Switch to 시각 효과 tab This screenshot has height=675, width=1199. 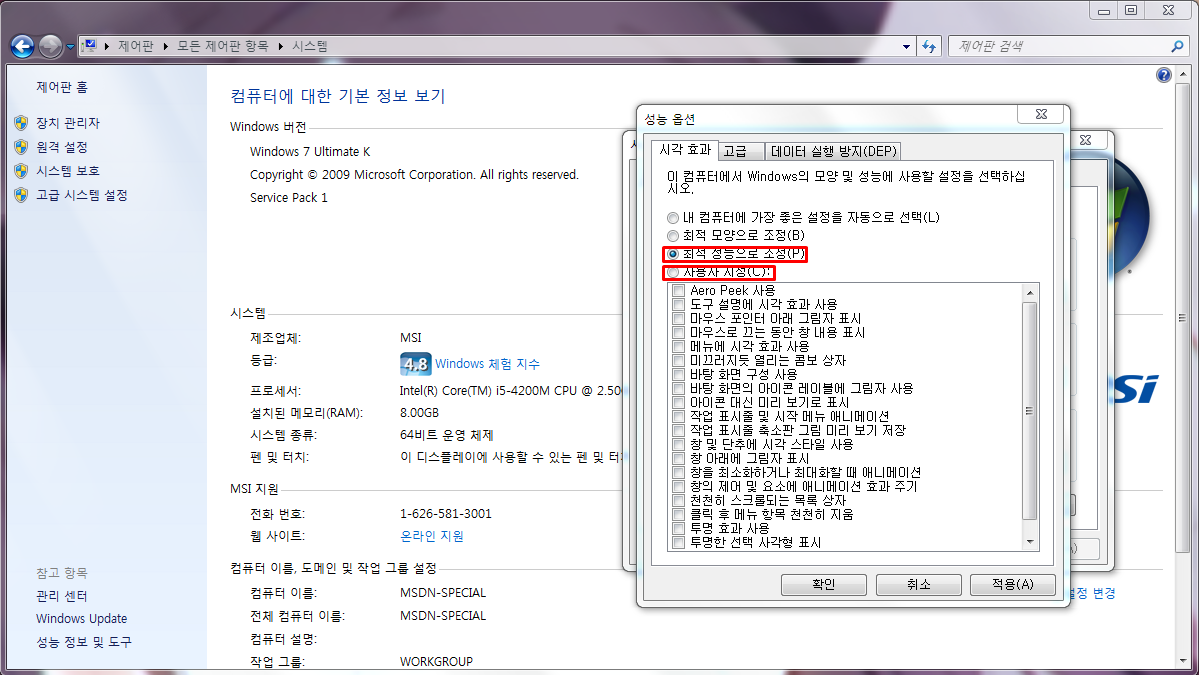click(x=685, y=150)
